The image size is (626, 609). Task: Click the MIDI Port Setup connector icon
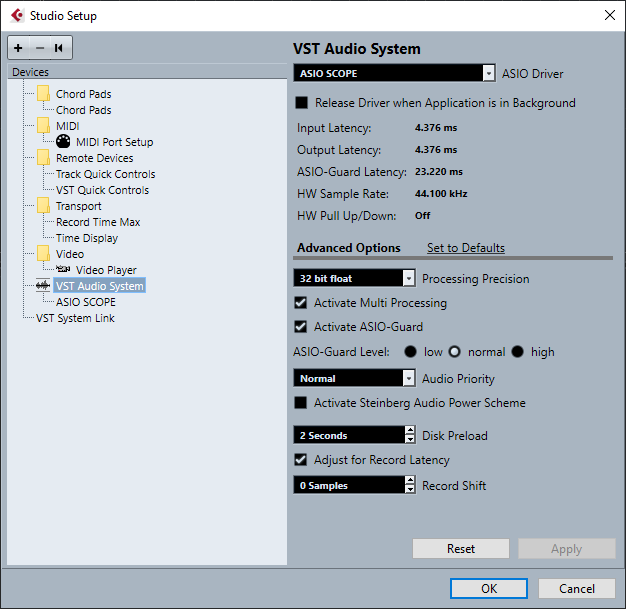coord(63,141)
